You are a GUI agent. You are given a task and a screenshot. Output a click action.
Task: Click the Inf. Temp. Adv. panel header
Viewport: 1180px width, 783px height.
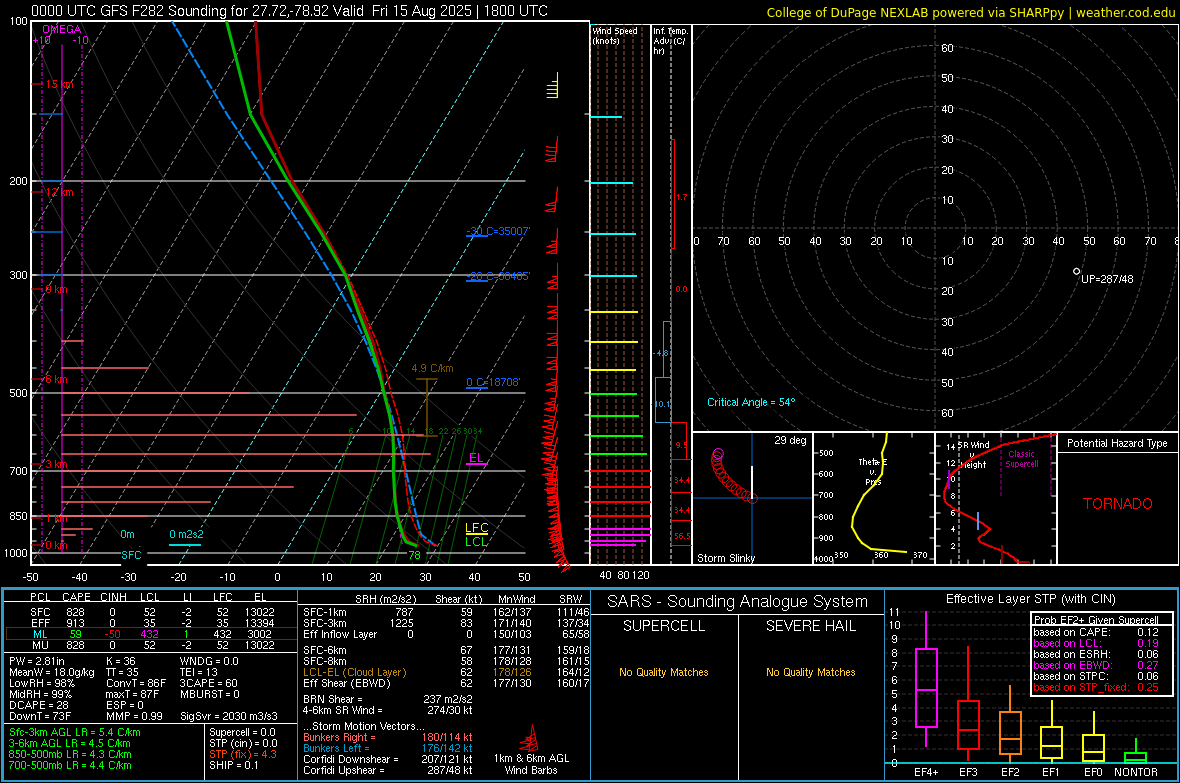point(670,41)
